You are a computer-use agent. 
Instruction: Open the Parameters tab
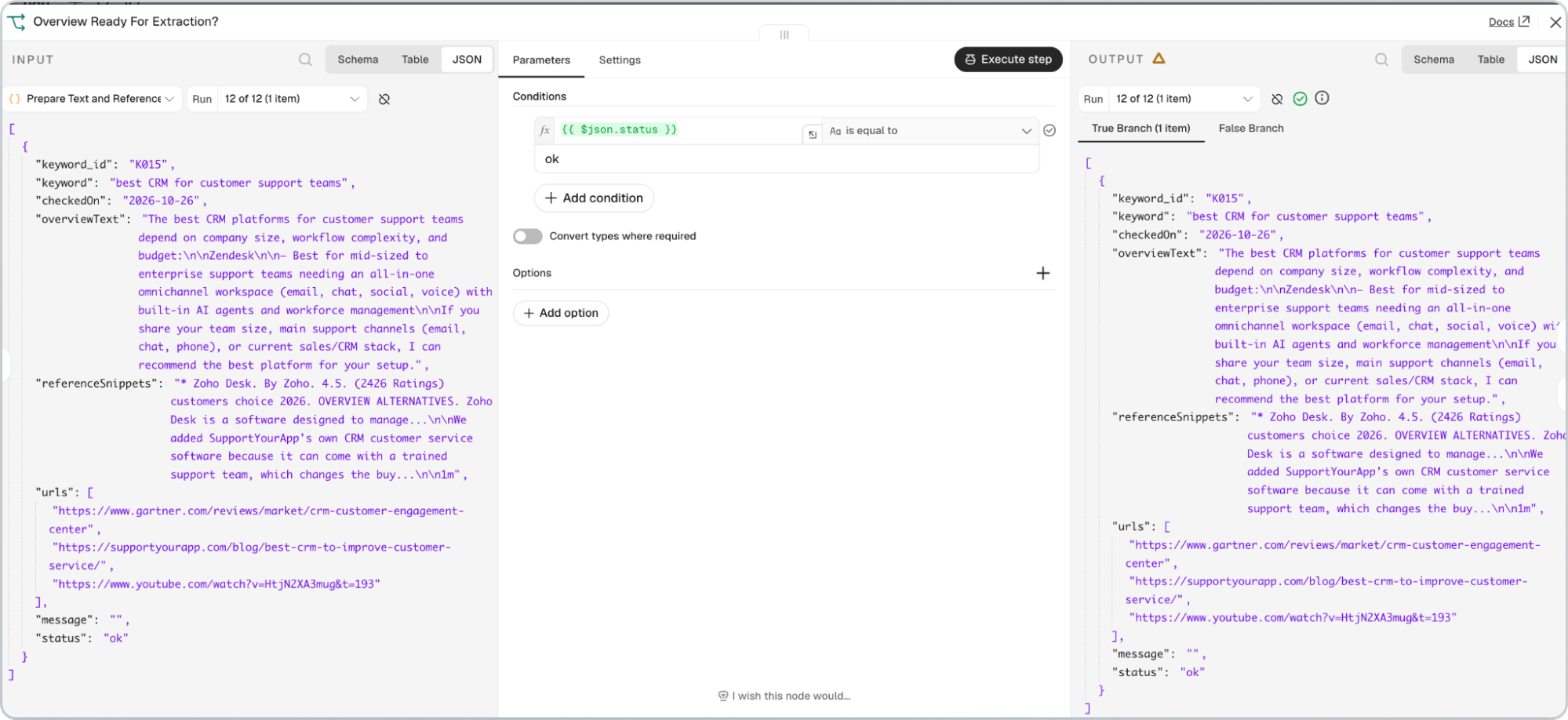(x=541, y=60)
